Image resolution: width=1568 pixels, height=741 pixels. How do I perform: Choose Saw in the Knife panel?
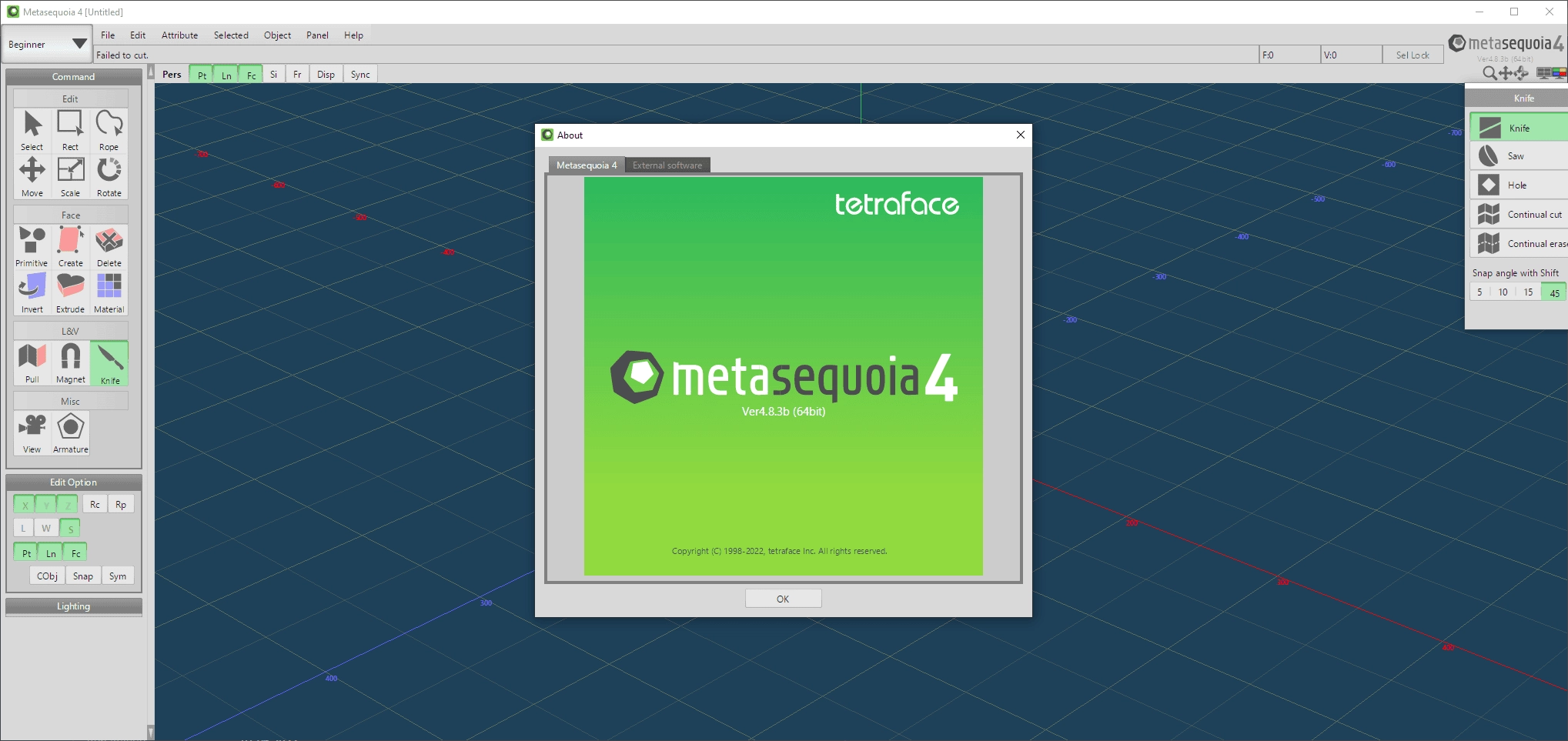click(1519, 156)
